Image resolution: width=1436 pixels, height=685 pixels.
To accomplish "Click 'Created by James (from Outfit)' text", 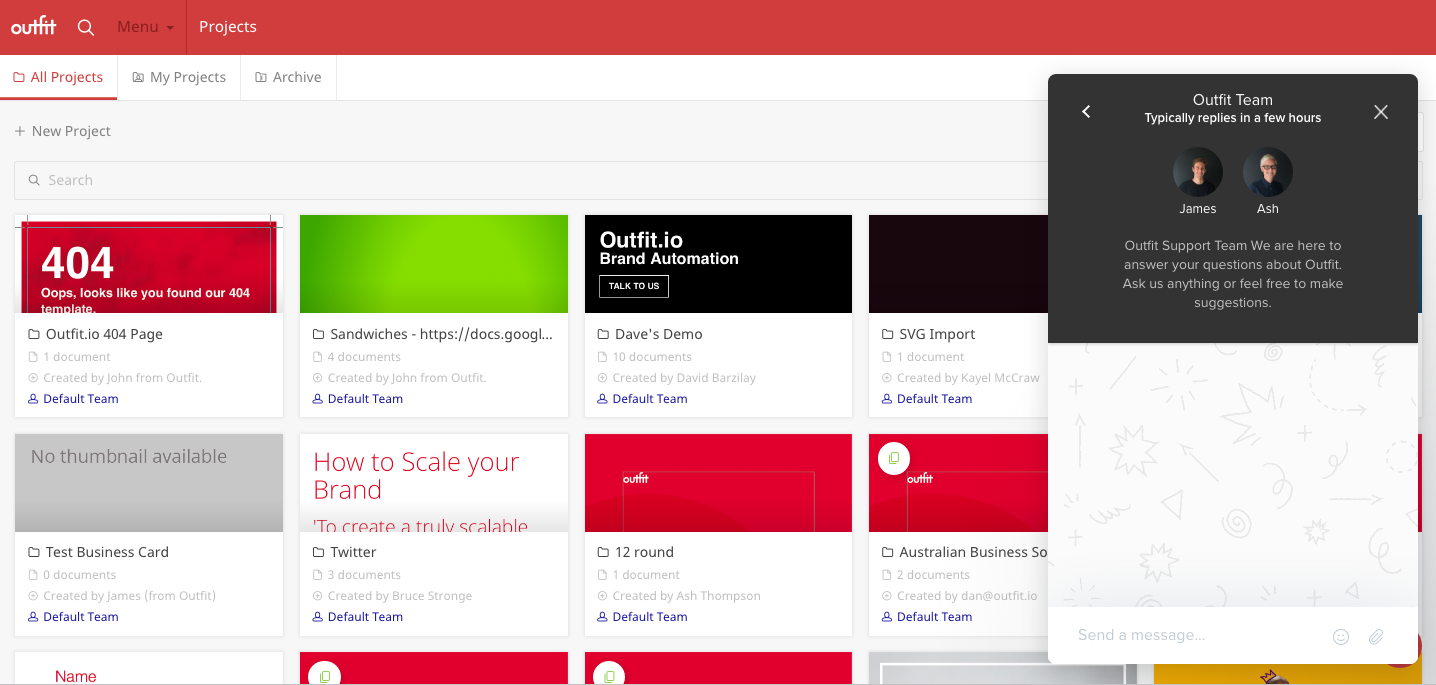I will 129,596.
